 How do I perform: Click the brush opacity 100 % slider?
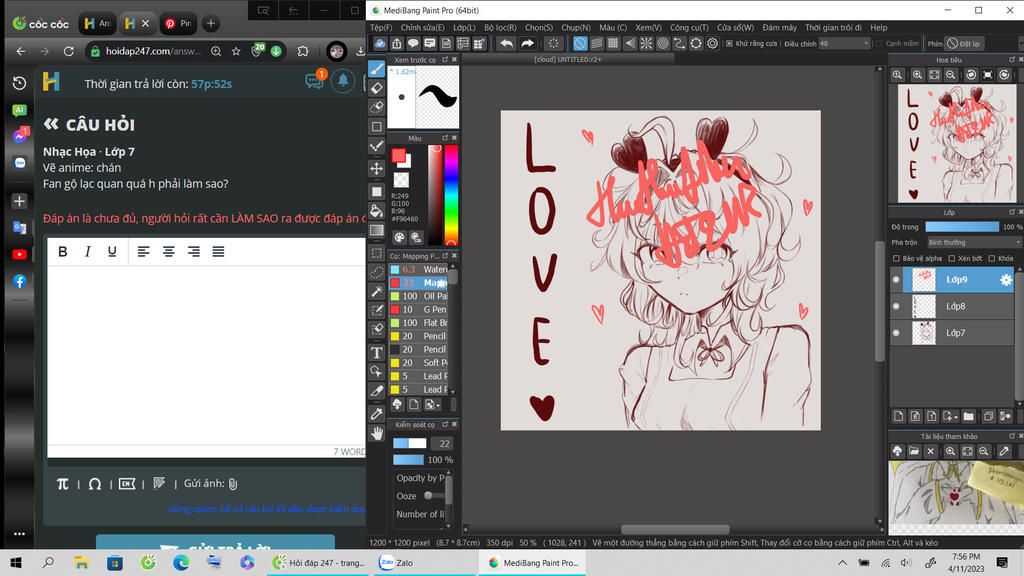[408, 460]
